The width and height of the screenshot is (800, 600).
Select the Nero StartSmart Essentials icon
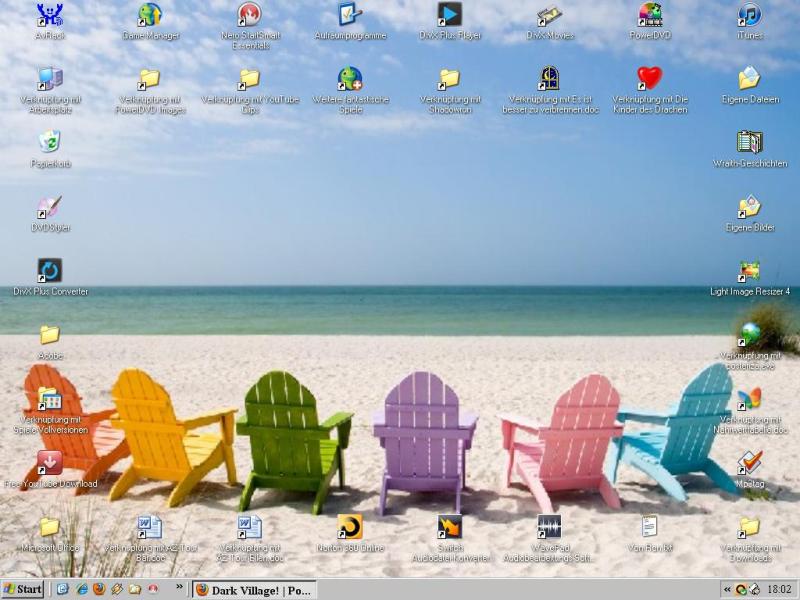(249, 15)
